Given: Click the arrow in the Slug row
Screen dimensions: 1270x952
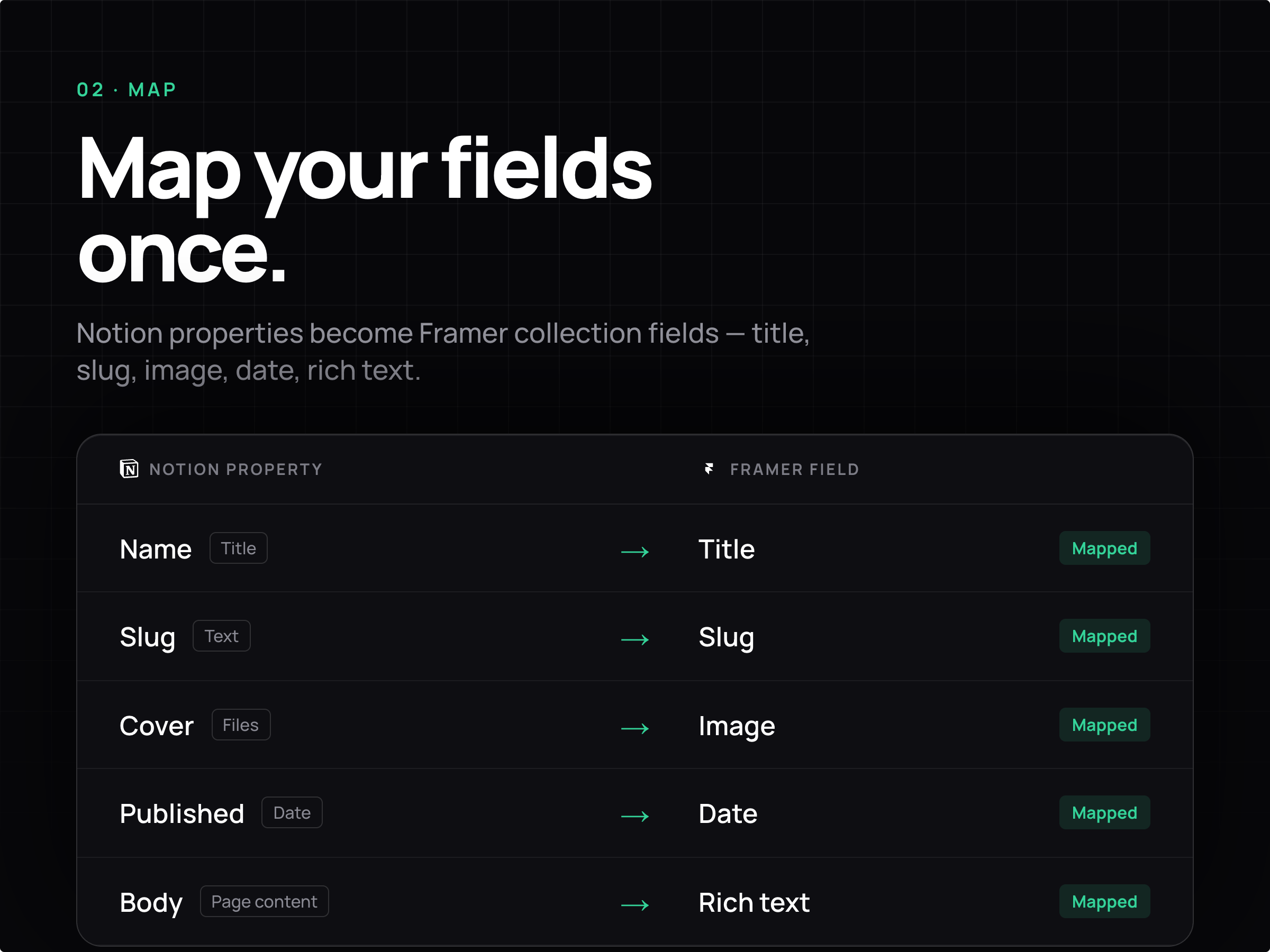Looking at the screenshot, I should point(635,639).
